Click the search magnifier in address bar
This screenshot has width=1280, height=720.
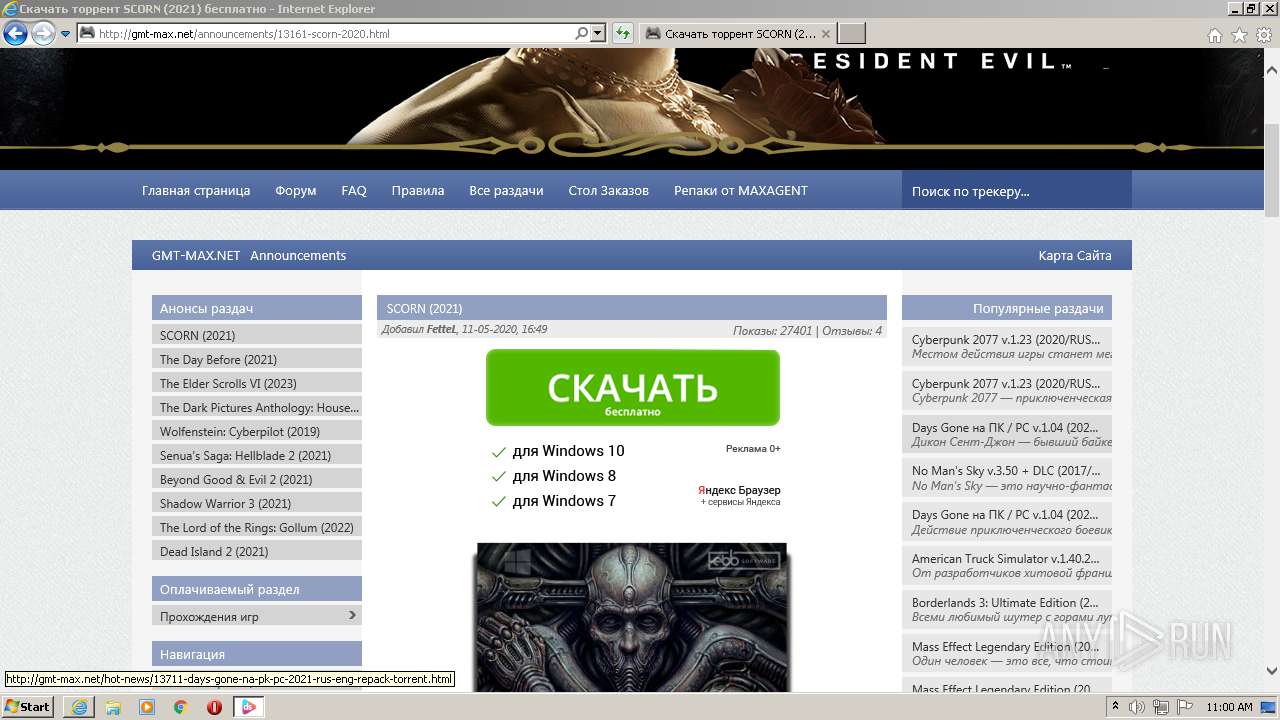(x=582, y=33)
